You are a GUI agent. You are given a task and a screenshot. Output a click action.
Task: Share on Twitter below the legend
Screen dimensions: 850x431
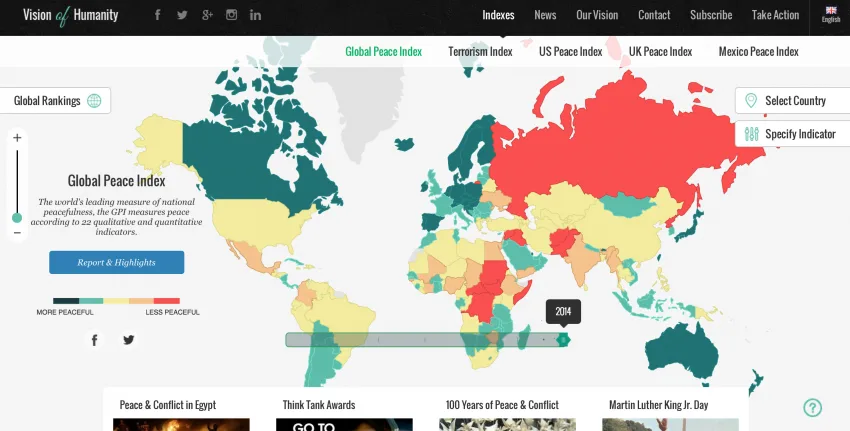pos(128,340)
